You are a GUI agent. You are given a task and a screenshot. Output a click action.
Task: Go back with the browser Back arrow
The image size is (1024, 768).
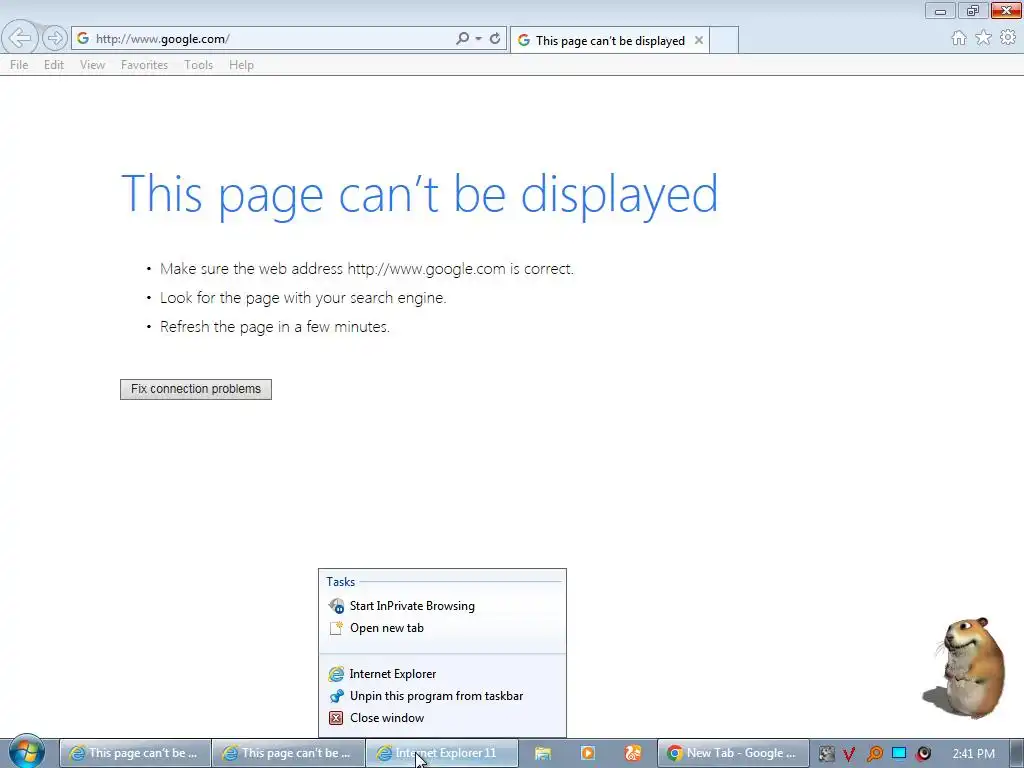[x=20, y=38]
